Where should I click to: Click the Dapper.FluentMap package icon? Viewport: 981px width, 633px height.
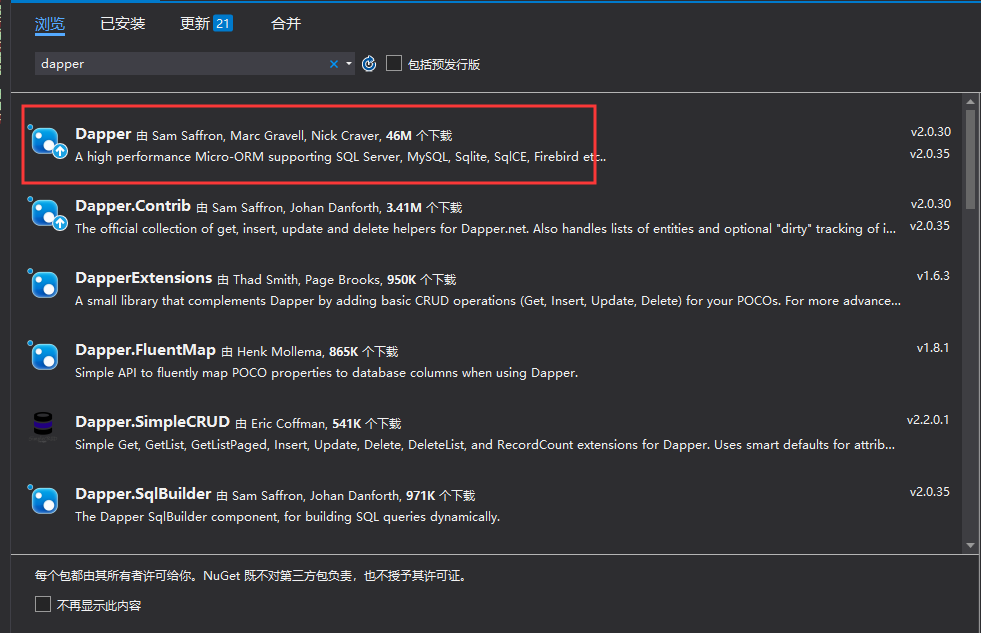pos(44,357)
